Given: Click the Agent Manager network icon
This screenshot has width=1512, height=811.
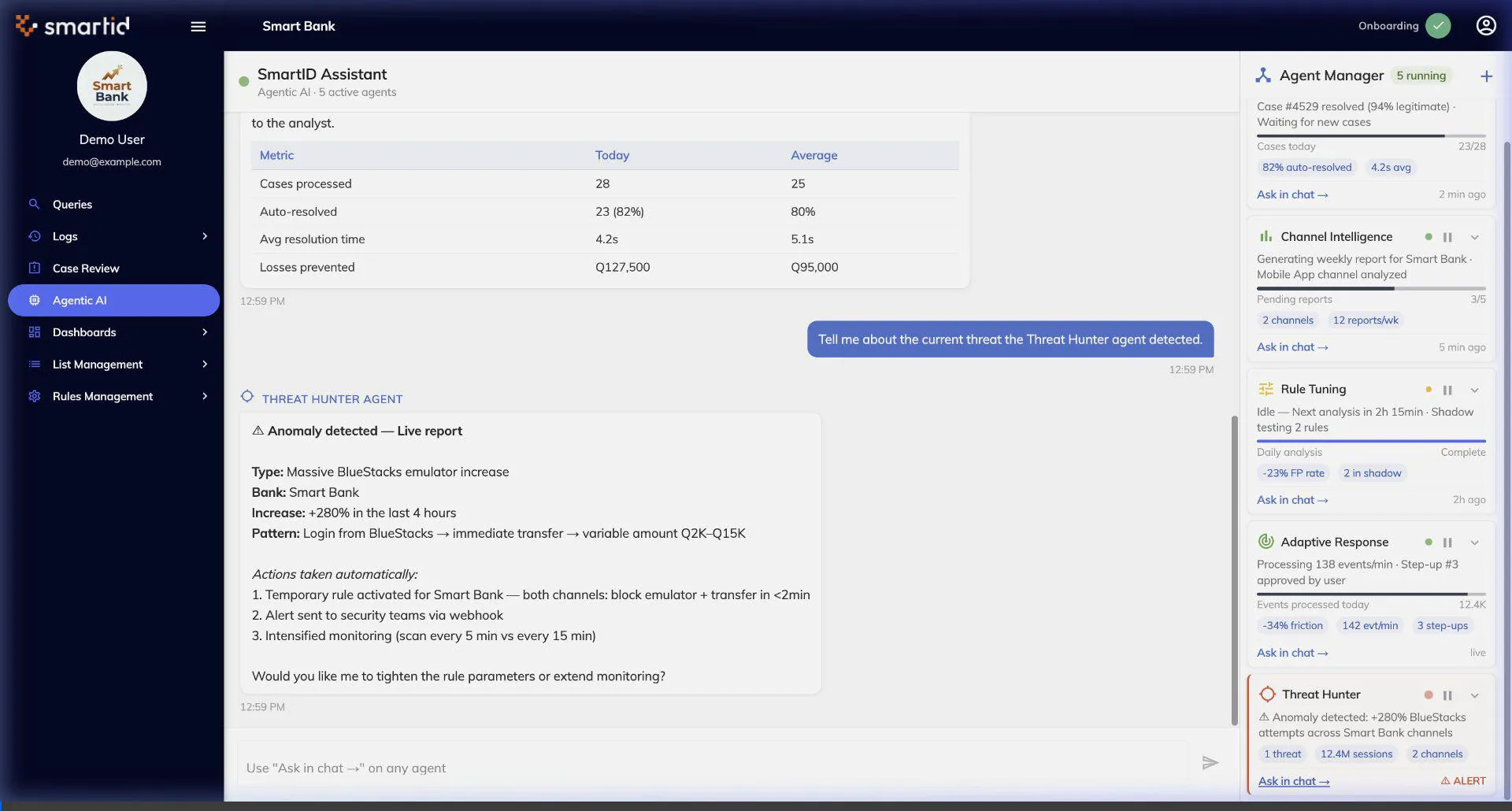Looking at the screenshot, I should 1263,75.
